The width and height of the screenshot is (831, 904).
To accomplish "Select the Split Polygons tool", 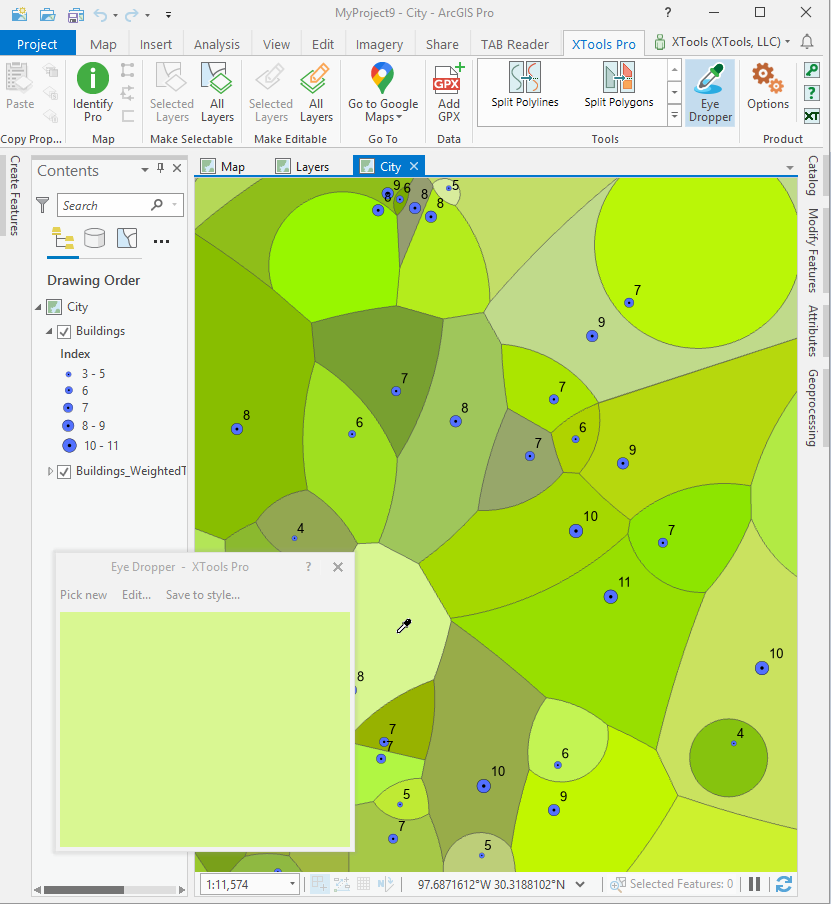I will (x=619, y=85).
